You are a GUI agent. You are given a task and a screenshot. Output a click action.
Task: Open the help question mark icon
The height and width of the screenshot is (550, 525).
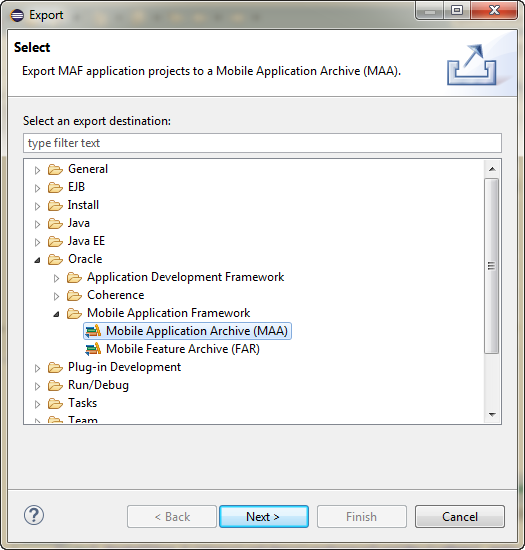[34, 516]
